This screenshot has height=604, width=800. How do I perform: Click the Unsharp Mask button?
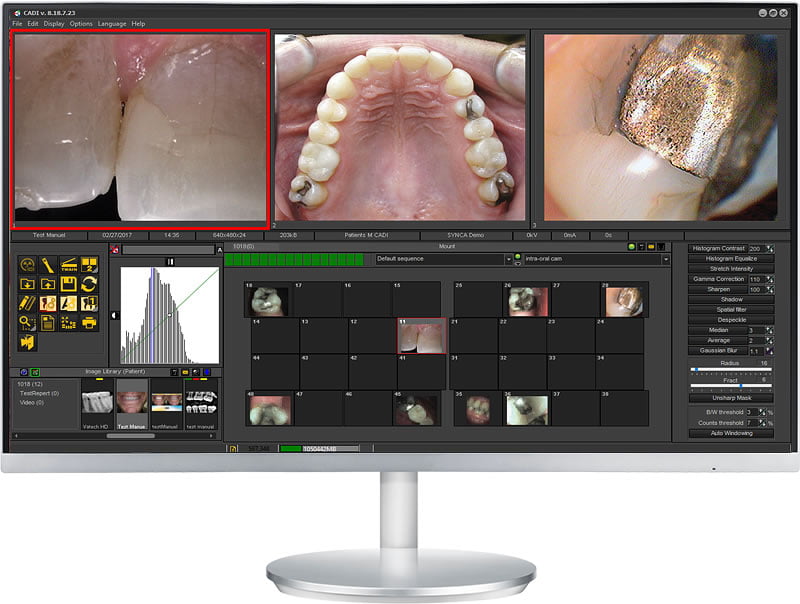[x=731, y=398]
